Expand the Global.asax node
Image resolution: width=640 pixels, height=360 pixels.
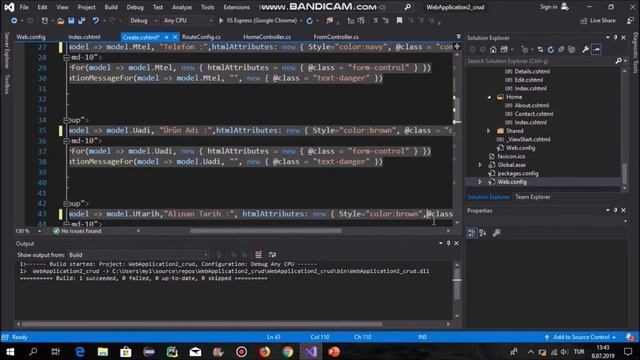(480, 165)
